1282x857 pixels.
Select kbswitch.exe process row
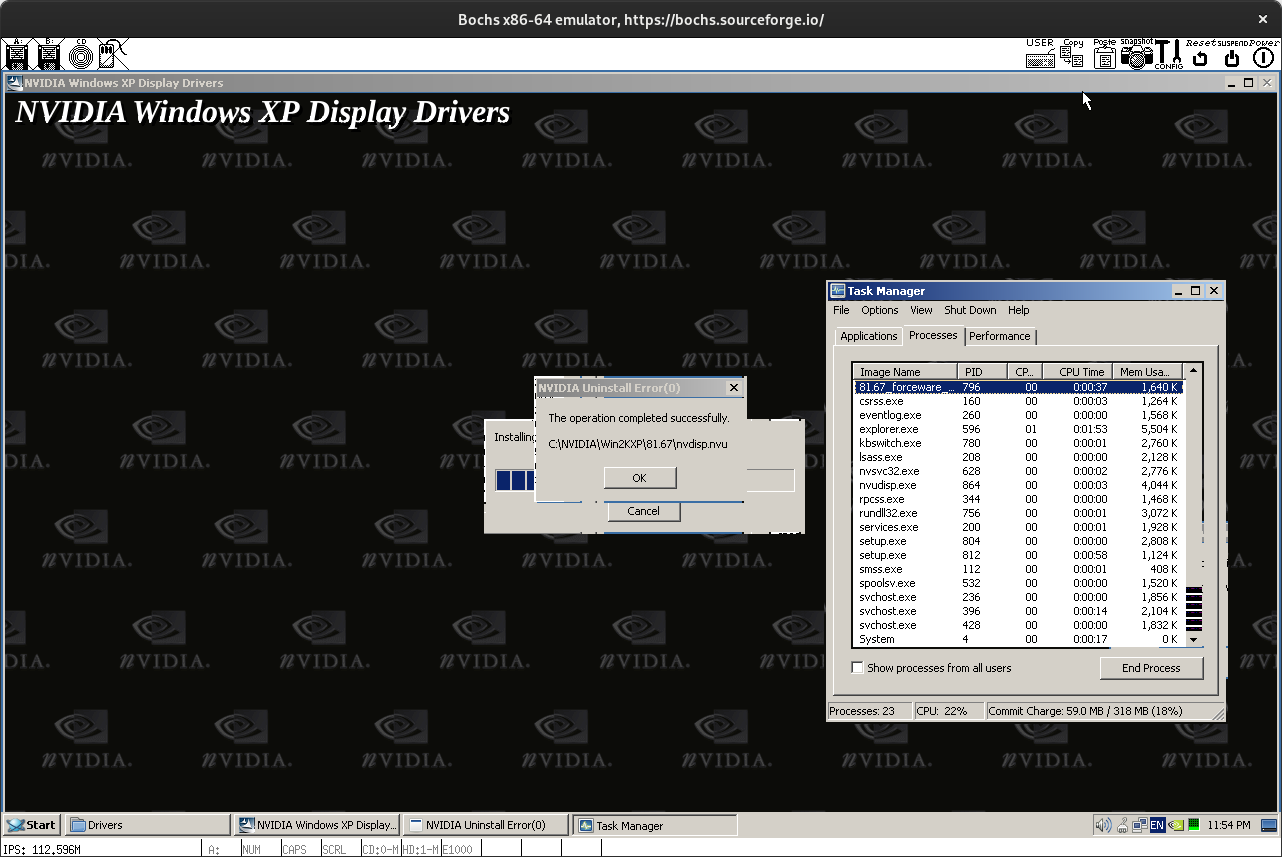point(1018,443)
